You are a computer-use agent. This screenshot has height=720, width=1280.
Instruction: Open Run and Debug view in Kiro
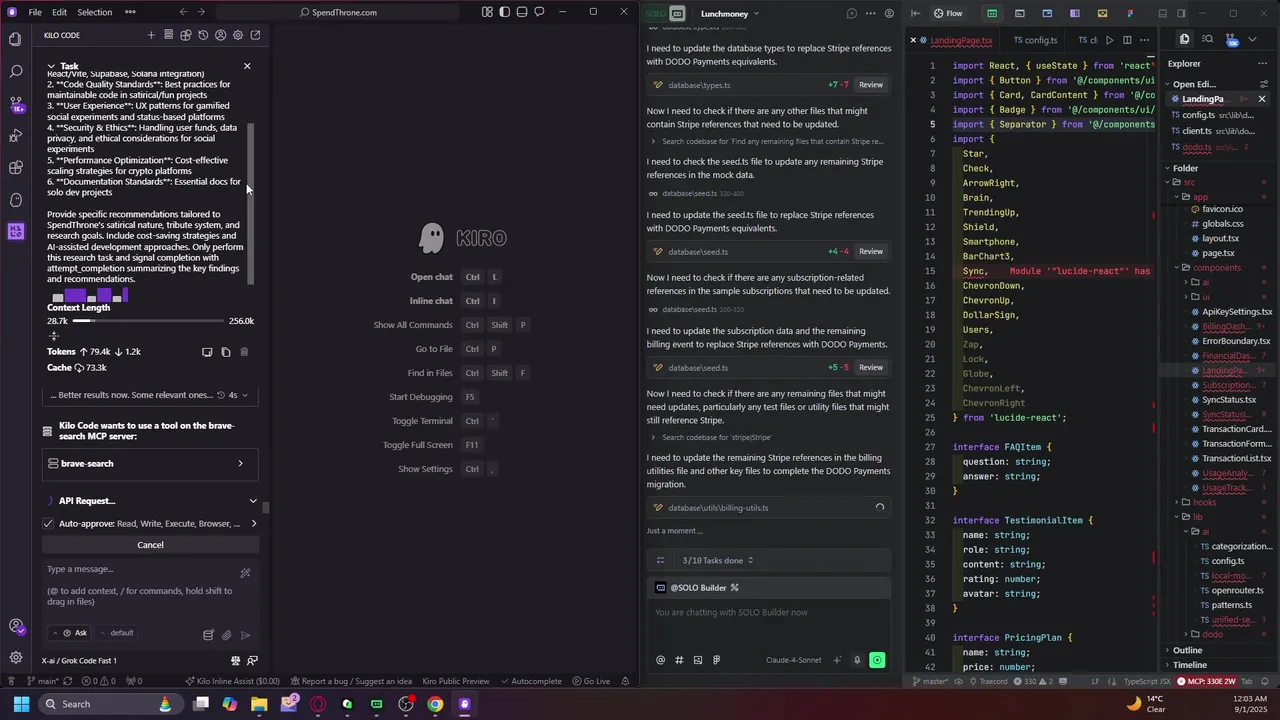tap(15, 135)
